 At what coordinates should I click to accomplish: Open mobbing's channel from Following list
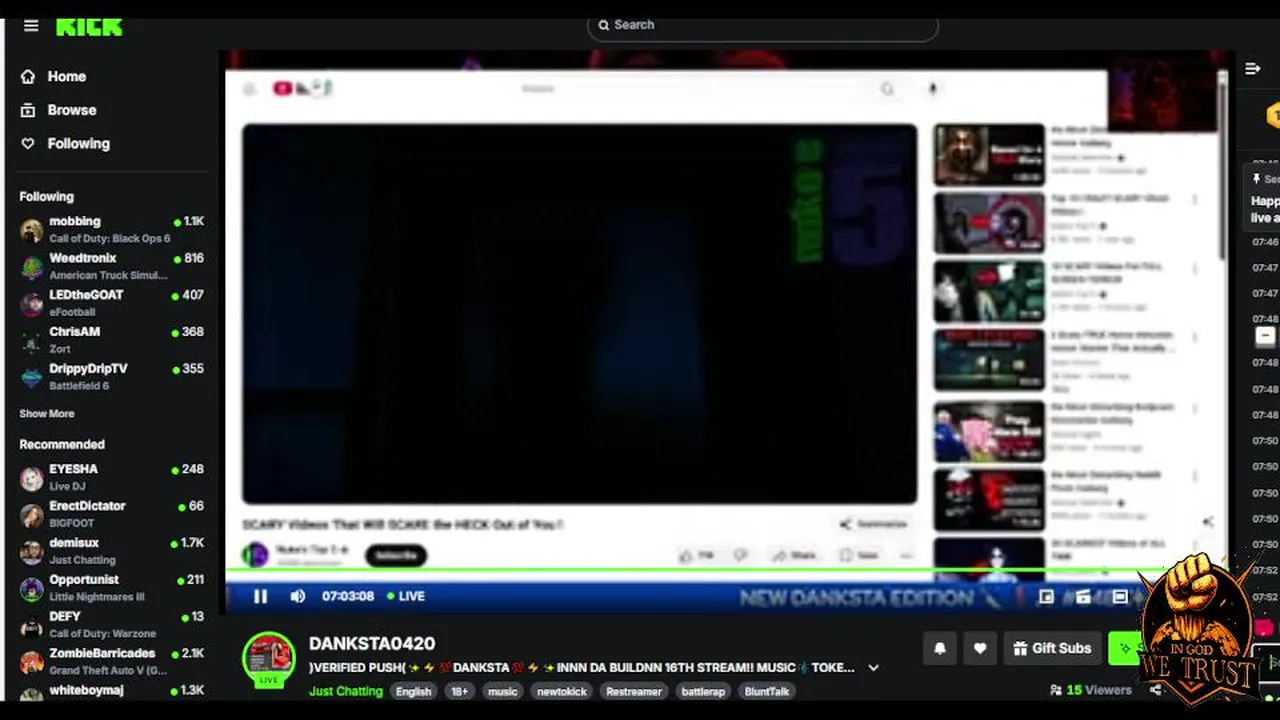(x=112, y=230)
